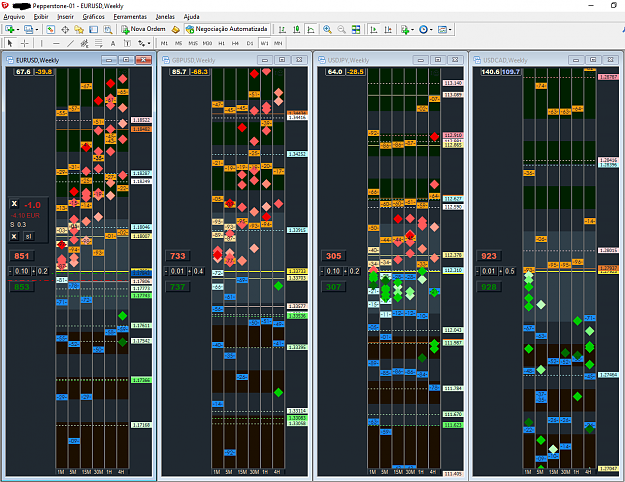Open the Inserir menu
This screenshot has height=482, width=625.
[x=65, y=17]
